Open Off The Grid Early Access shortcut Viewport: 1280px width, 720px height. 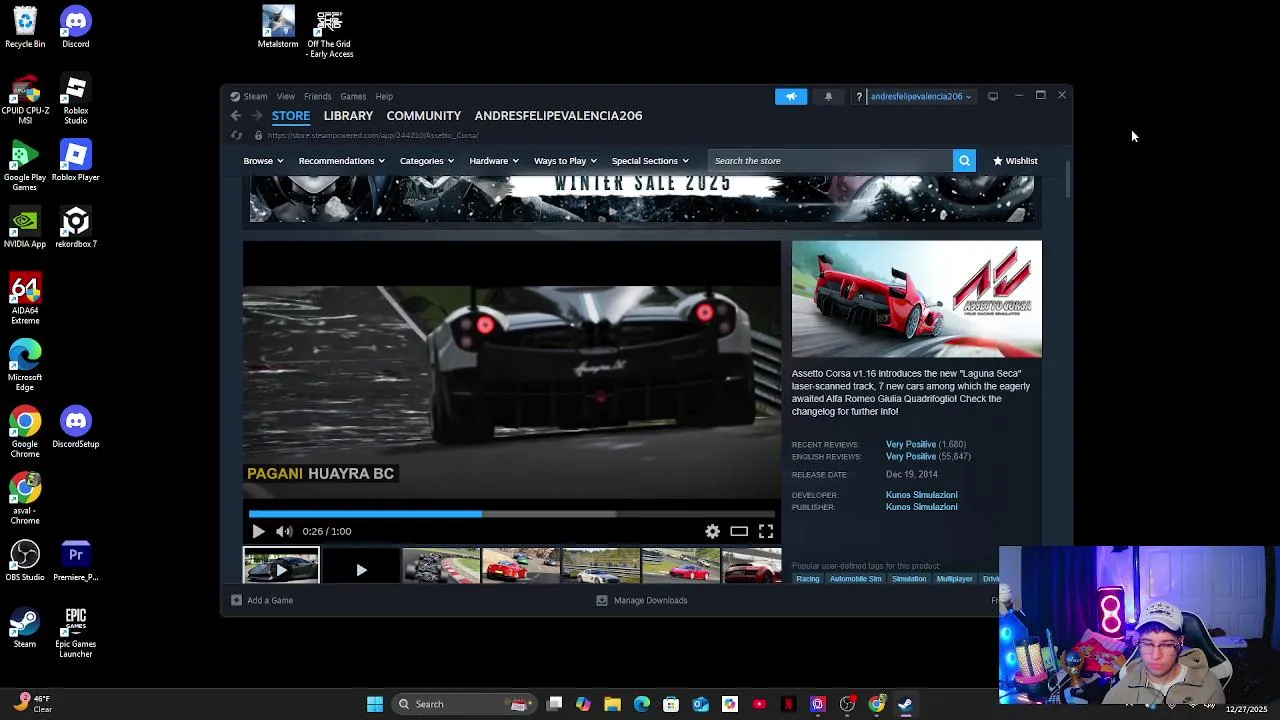329,33
